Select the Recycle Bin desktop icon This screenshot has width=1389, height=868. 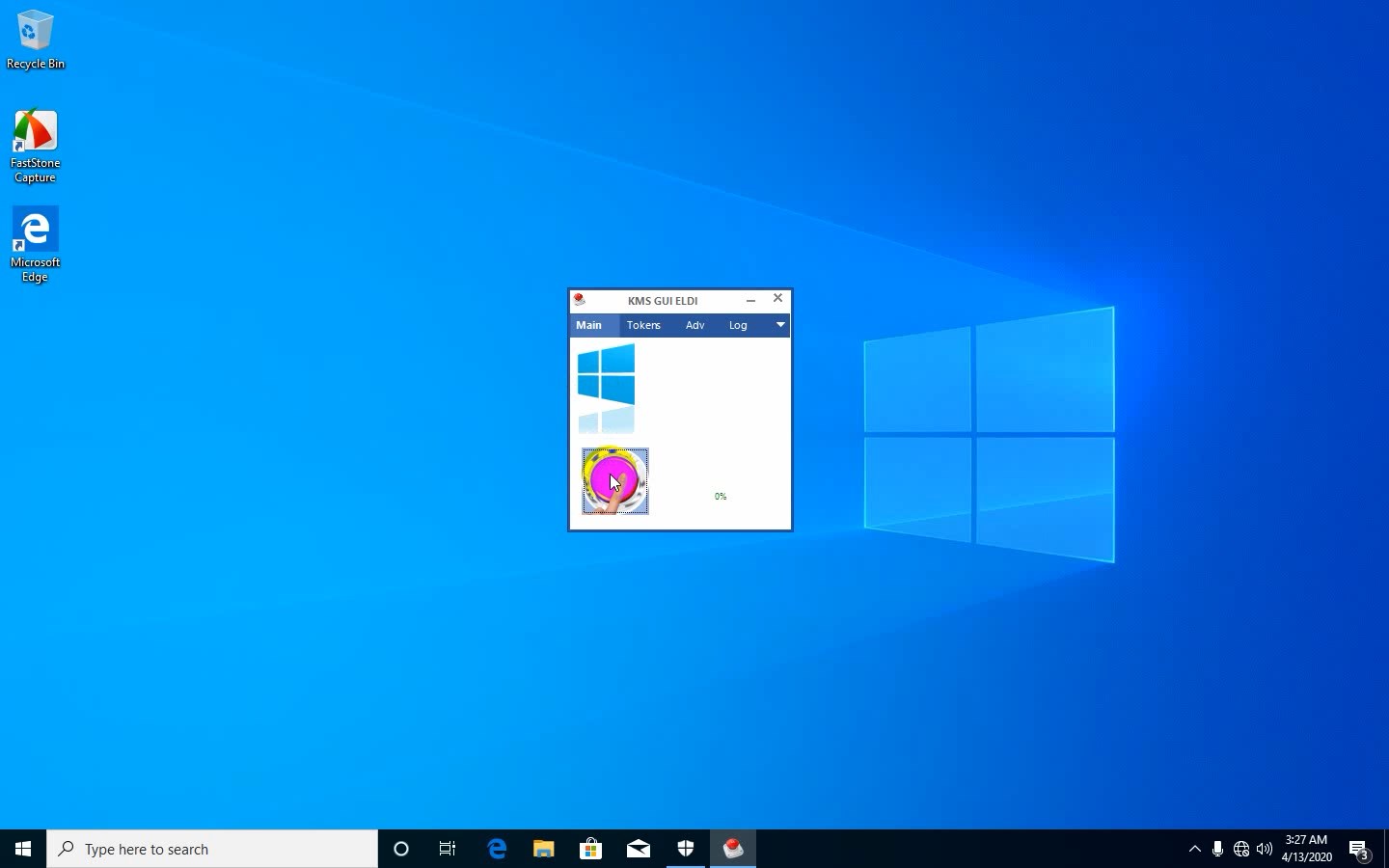[x=36, y=41]
